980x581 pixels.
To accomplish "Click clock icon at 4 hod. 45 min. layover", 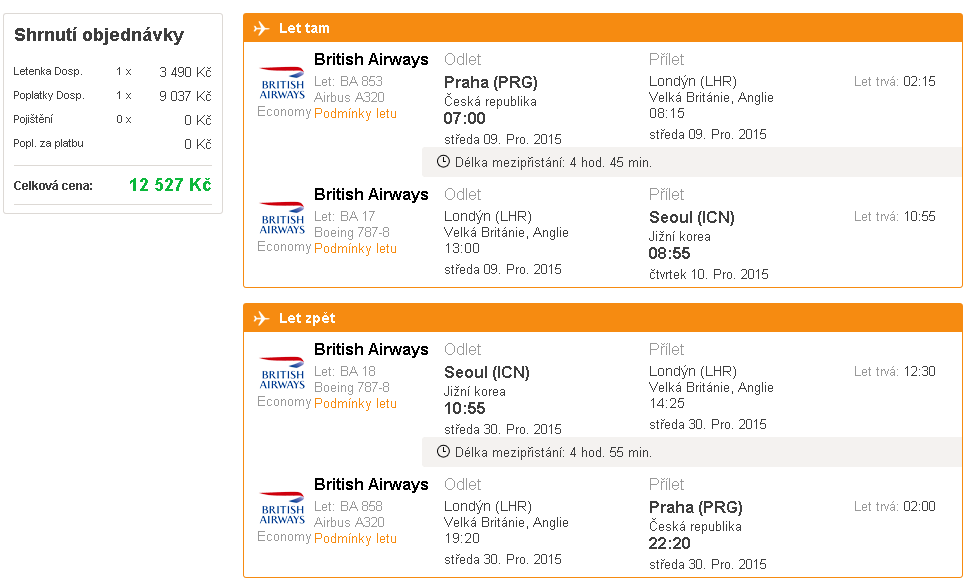I will tap(443, 162).
